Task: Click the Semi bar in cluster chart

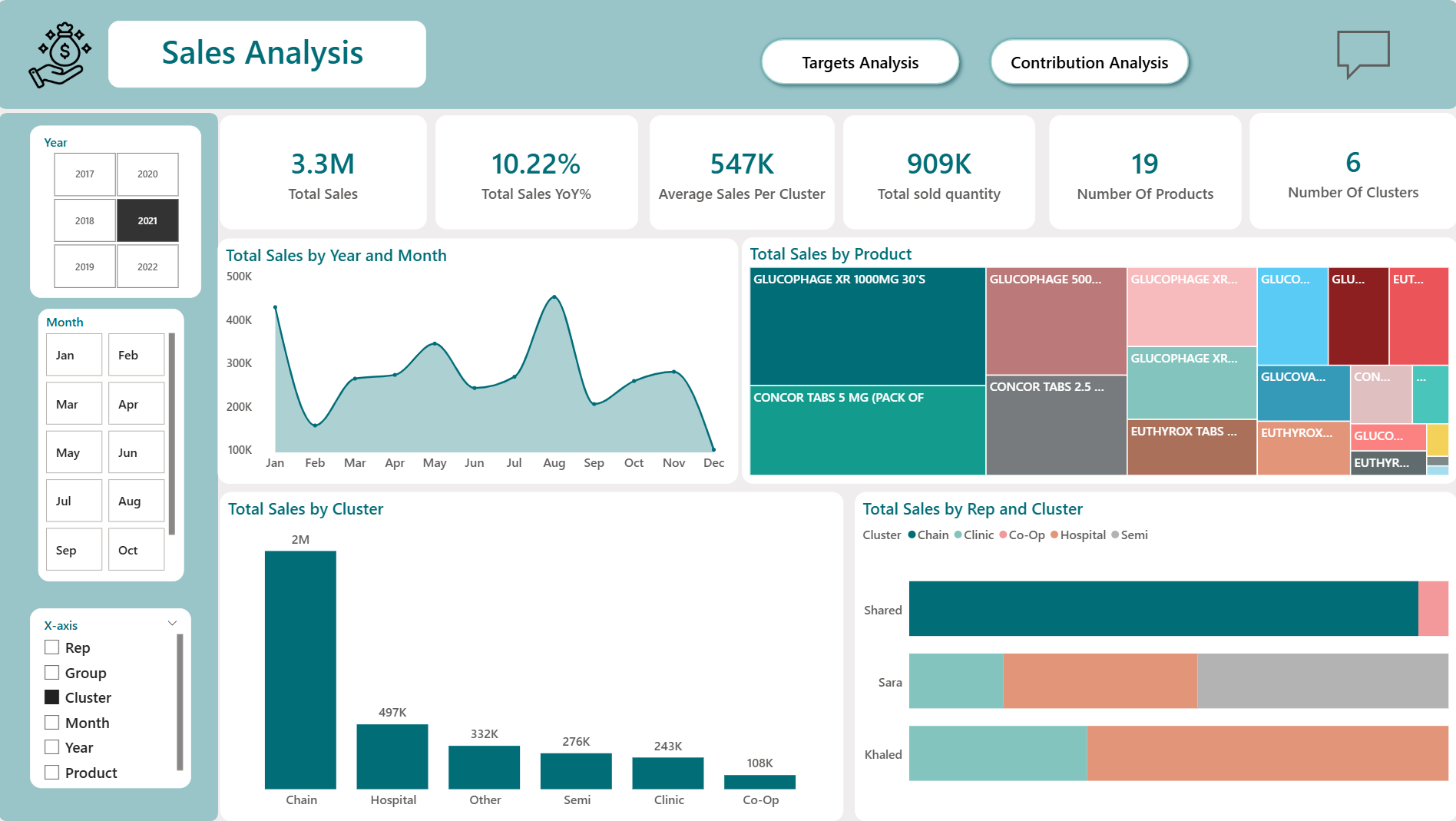Action: (576, 771)
